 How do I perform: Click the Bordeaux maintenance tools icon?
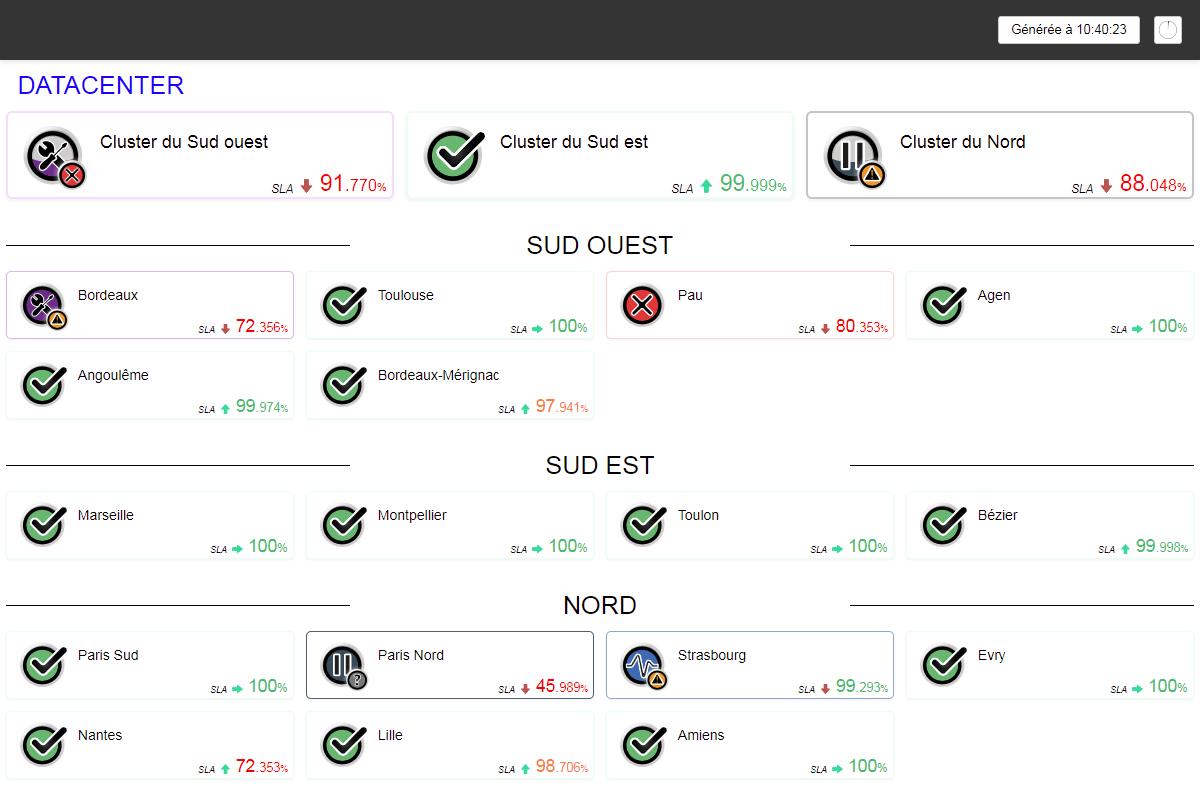tap(43, 305)
